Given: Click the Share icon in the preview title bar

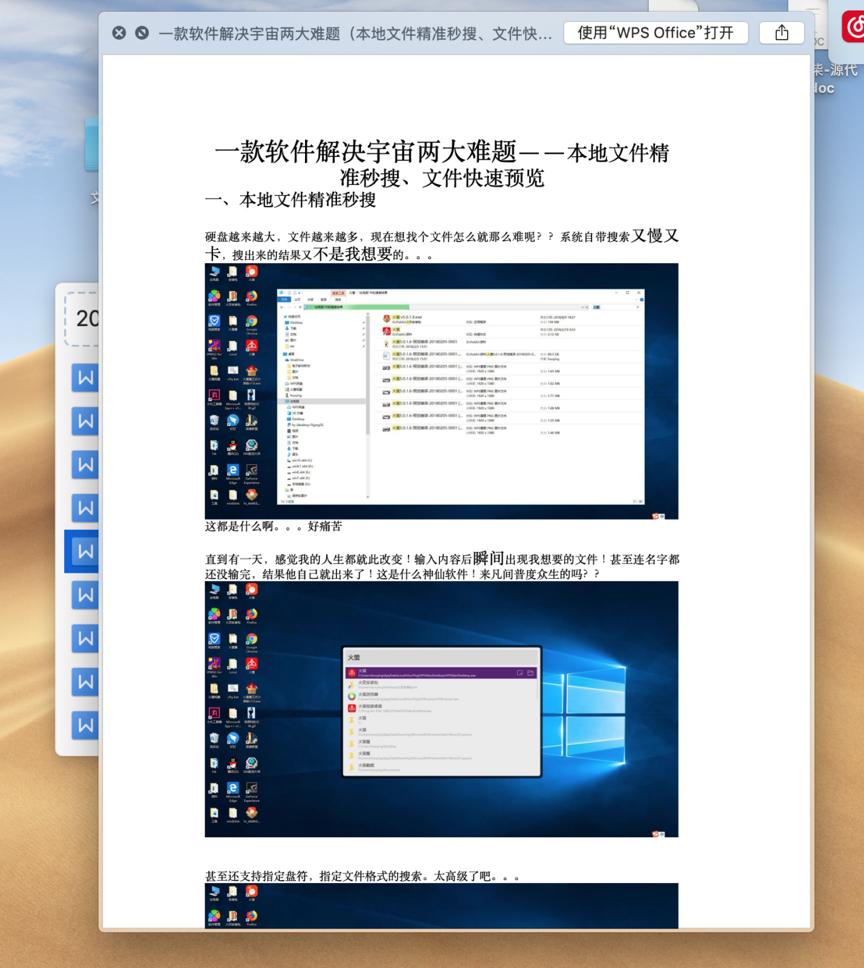Looking at the screenshot, I should point(781,32).
